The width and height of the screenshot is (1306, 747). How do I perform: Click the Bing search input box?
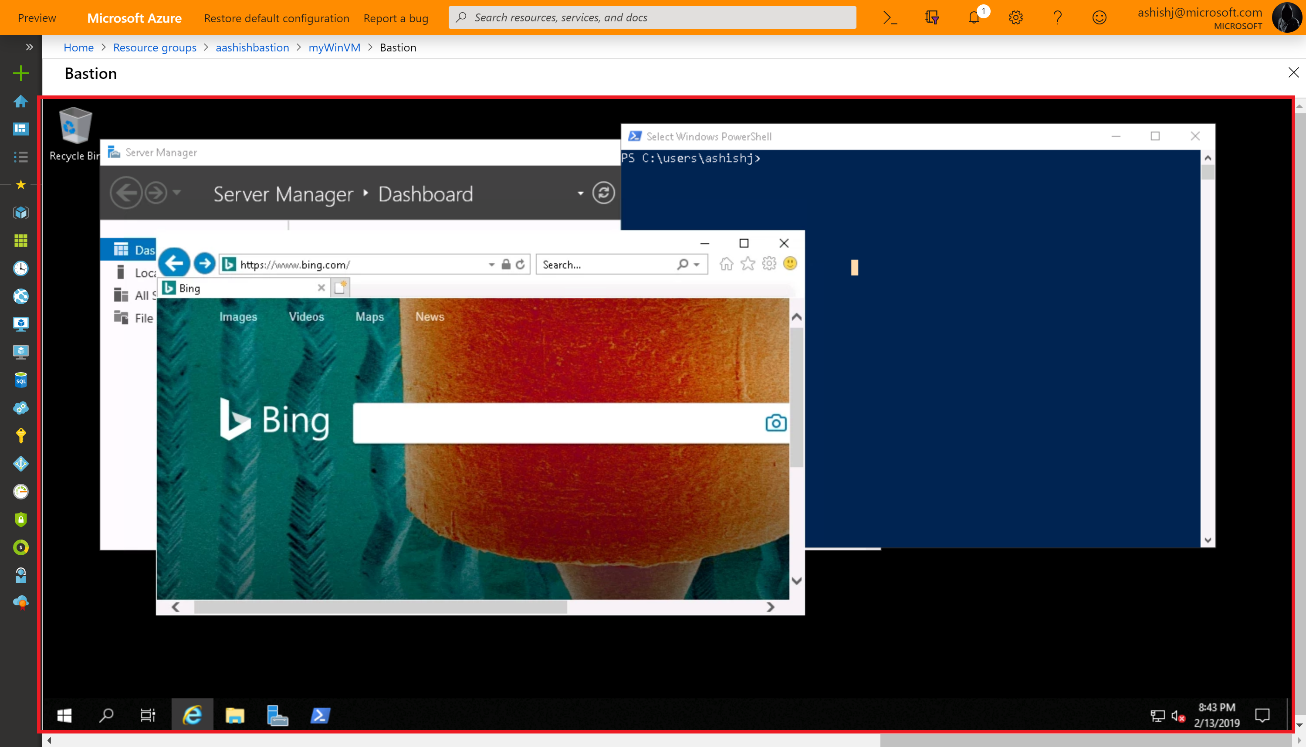pos(555,423)
